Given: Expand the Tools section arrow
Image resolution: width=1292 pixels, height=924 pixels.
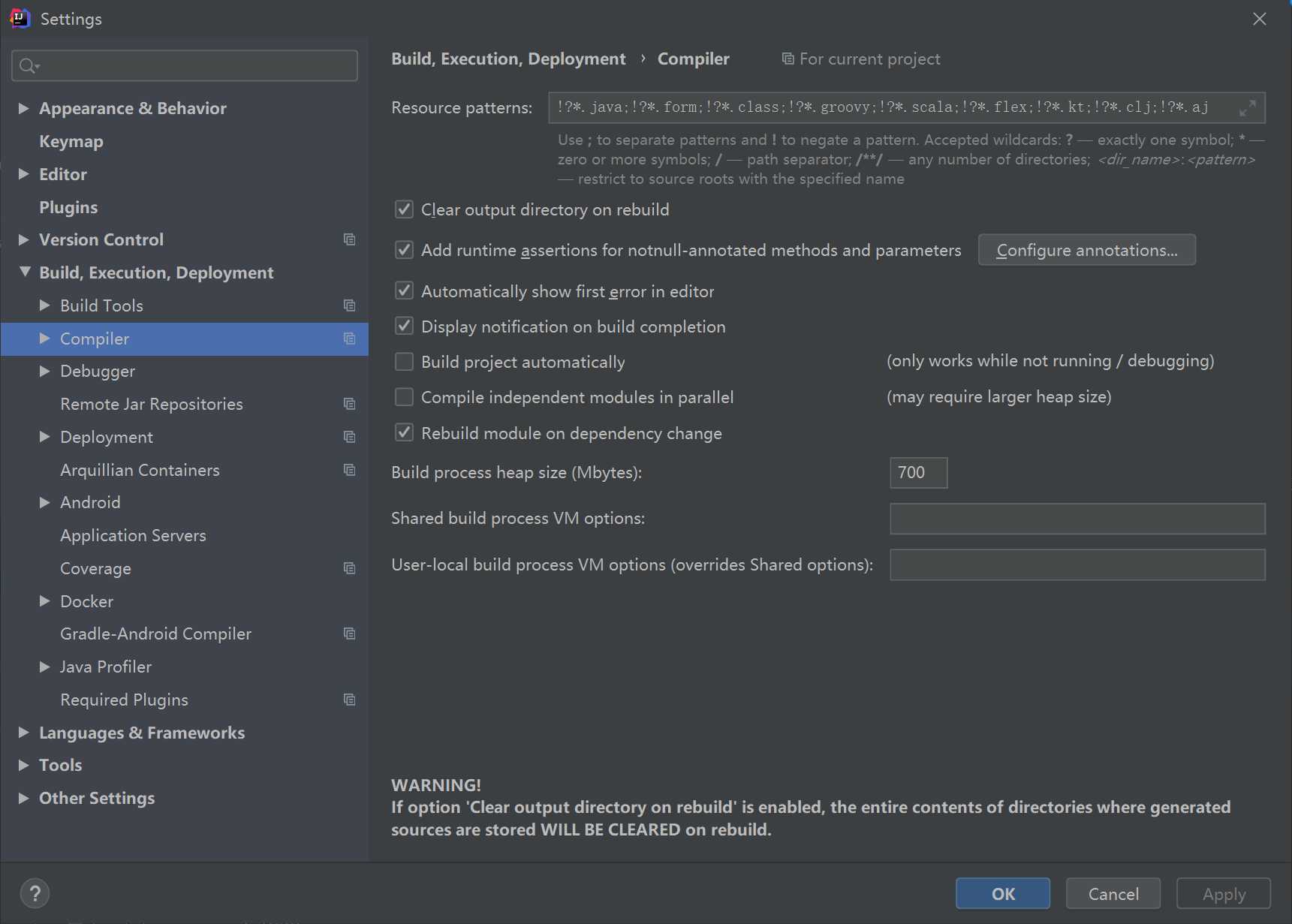Looking at the screenshot, I should [24, 765].
